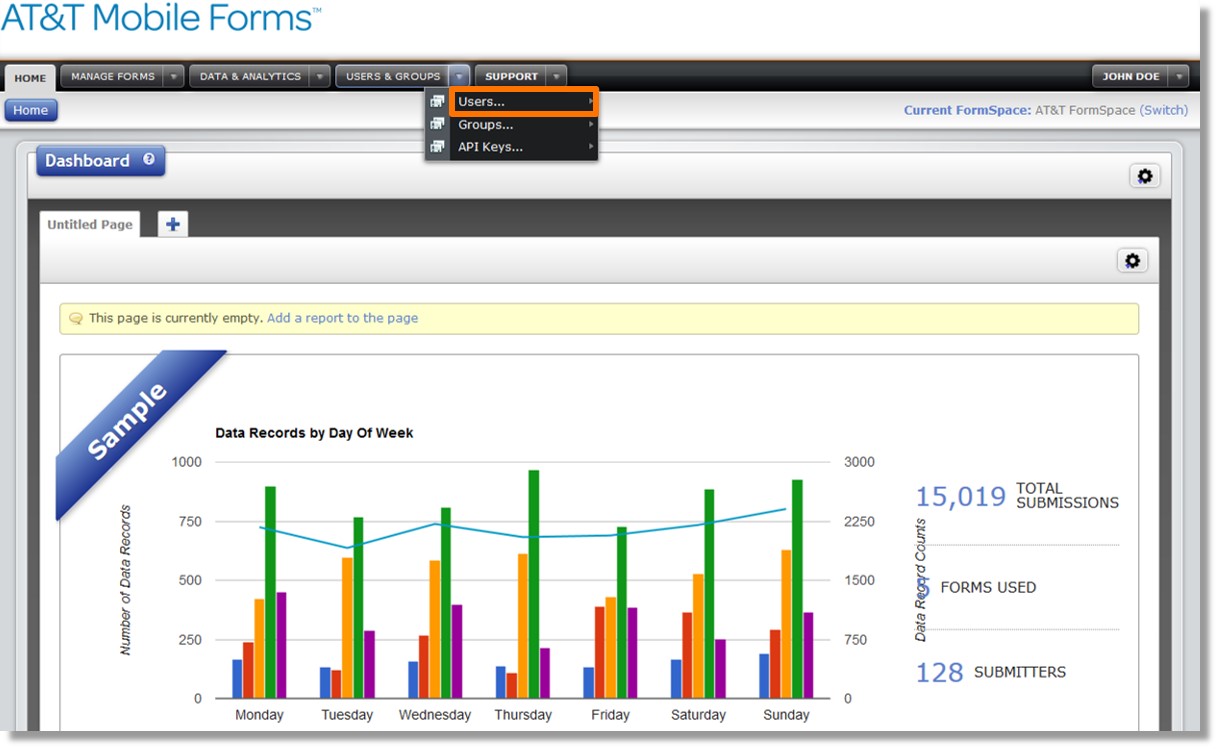This screenshot has width=1218, height=749.
Task: Select the Home tab in the navigation bar
Action: [30, 78]
